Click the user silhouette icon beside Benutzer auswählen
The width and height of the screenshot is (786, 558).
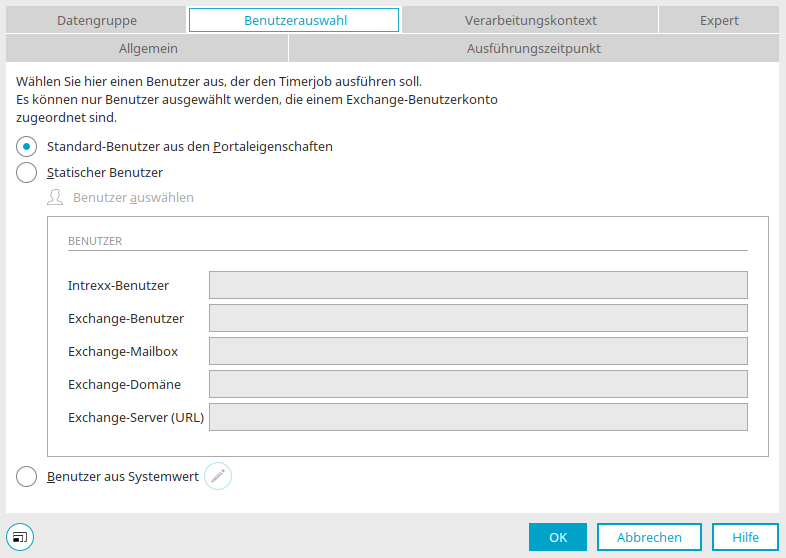coord(55,198)
